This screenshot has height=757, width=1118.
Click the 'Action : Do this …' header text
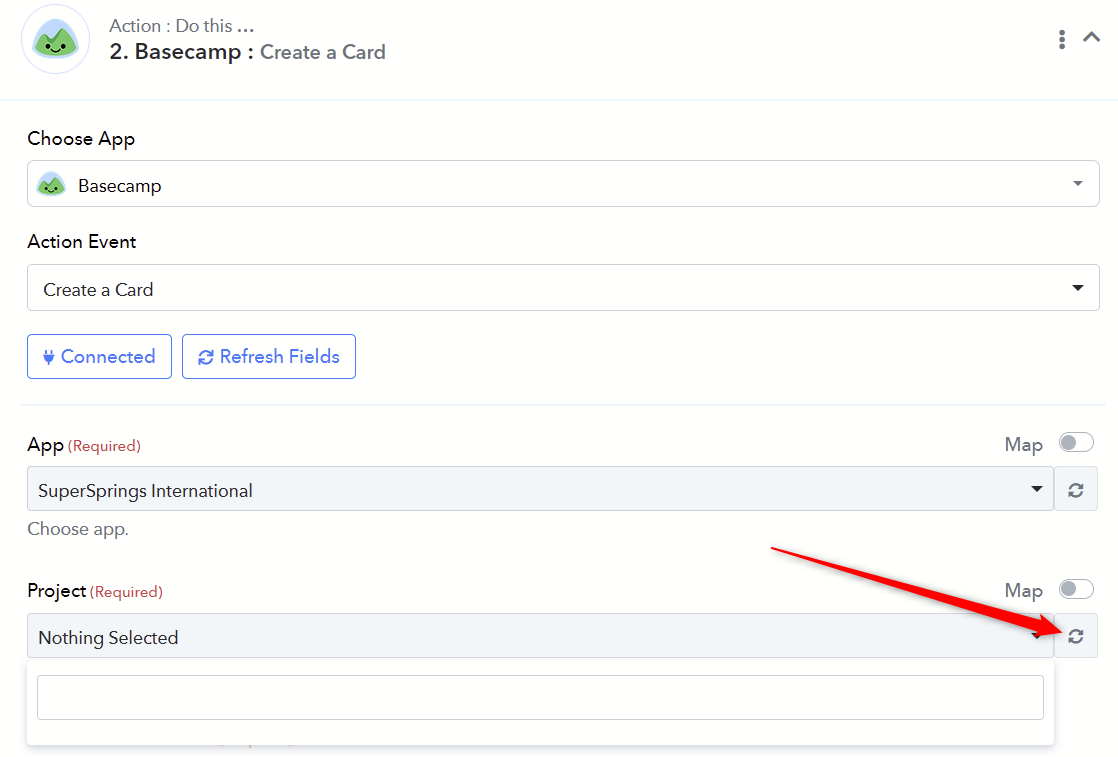(181, 26)
